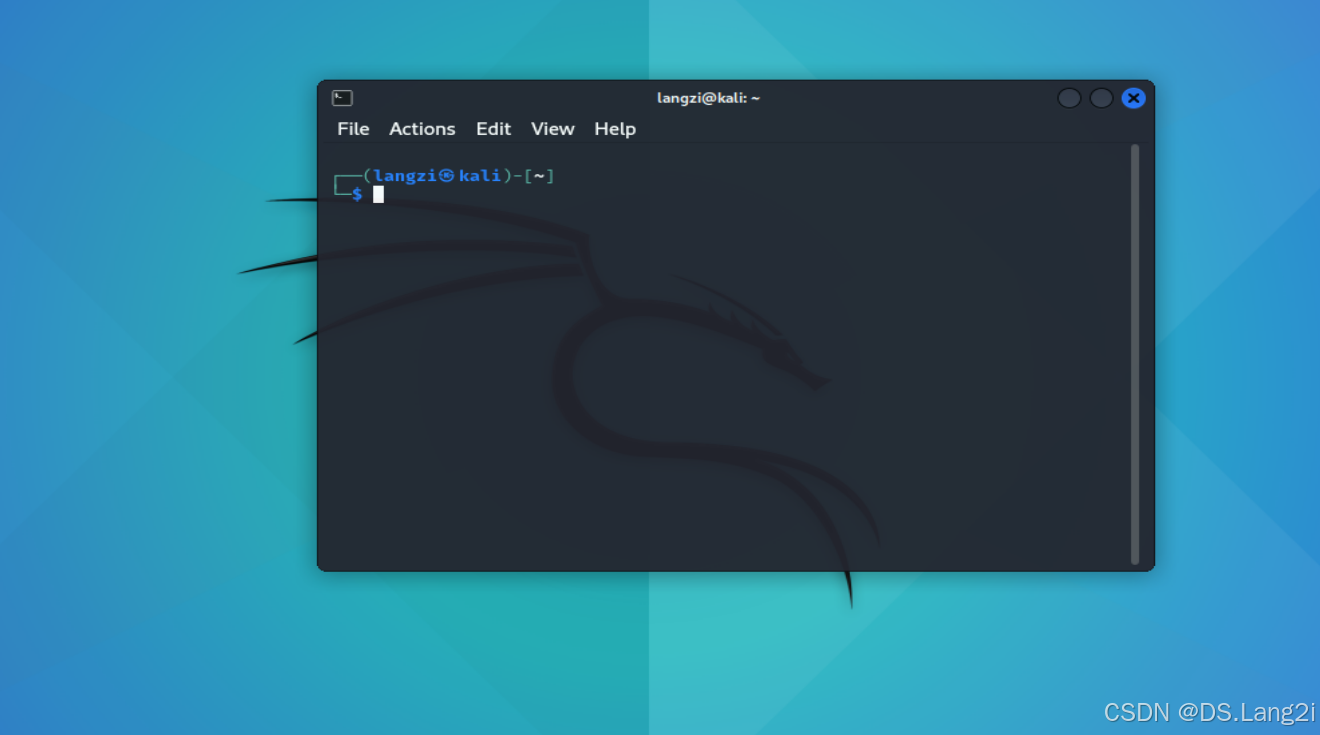
Task: Click the 'langzi' username in the prompt
Action: click(405, 176)
